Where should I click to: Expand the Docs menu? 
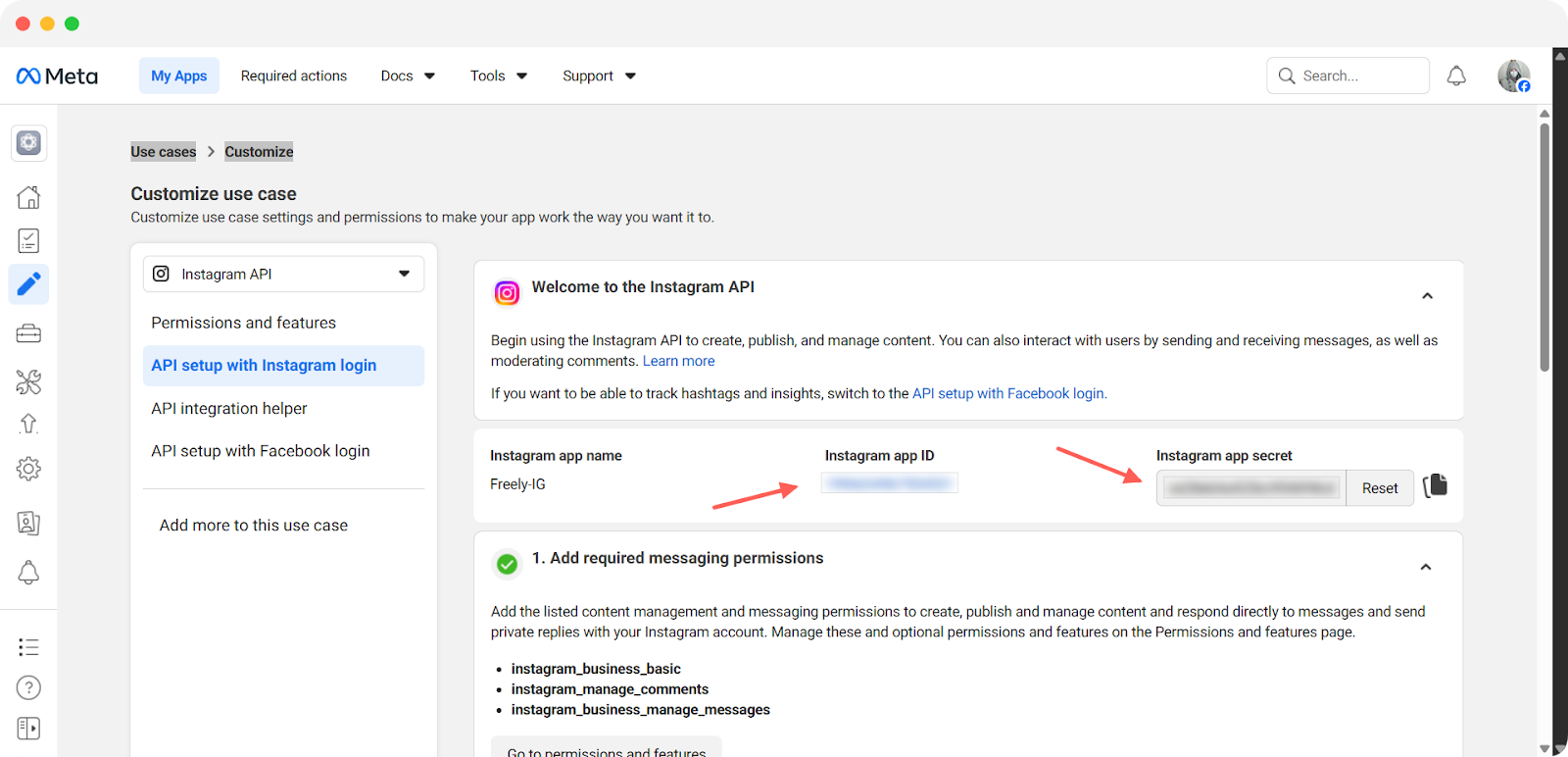(408, 76)
